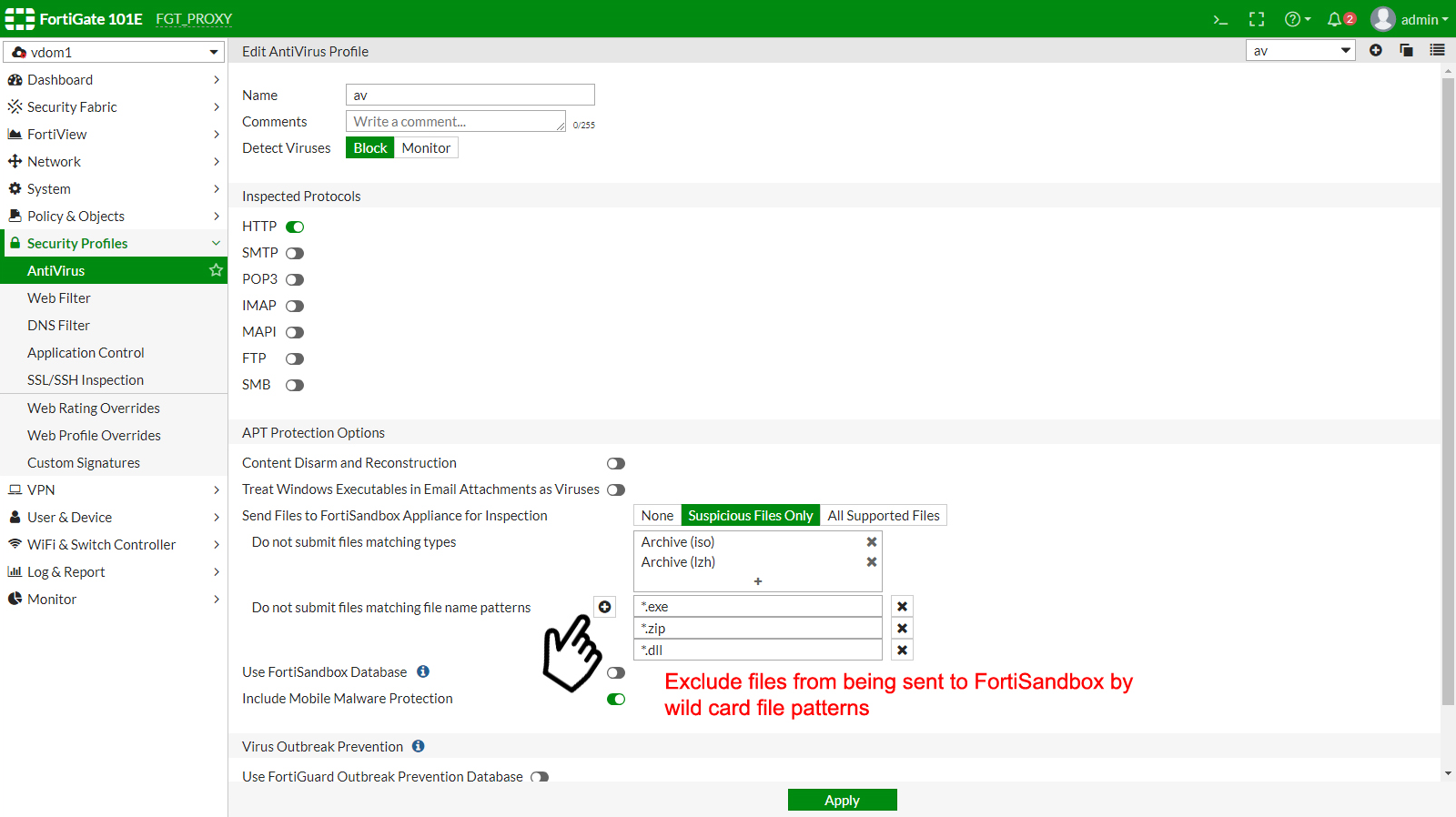
Task: Expand Policy & Objects menu
Action: 114,216
